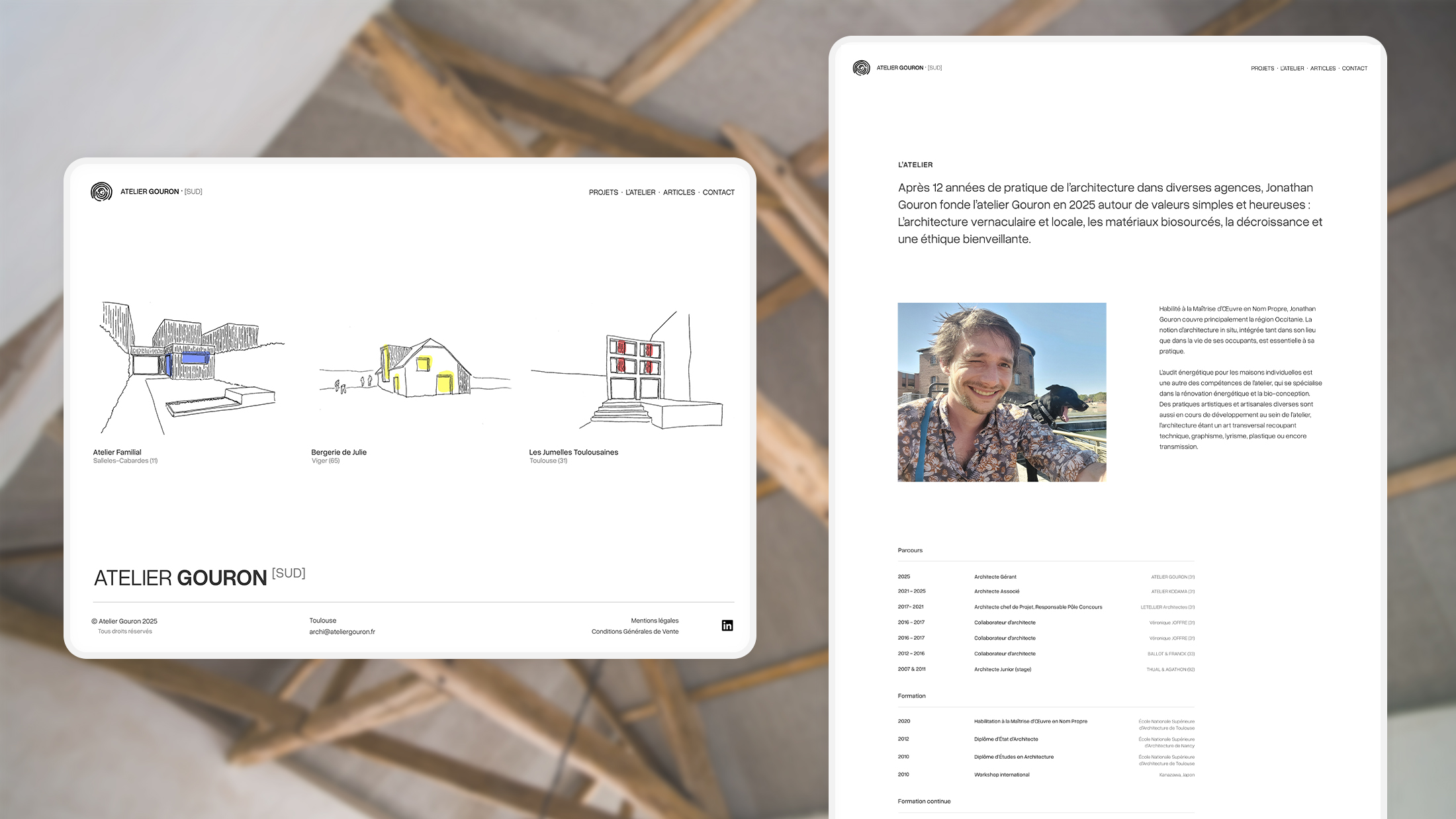Click the paragraph starting L'audit énergétique
Image resolution: width=1456 pixels, height=819 pixels.
coord(1240,409)
